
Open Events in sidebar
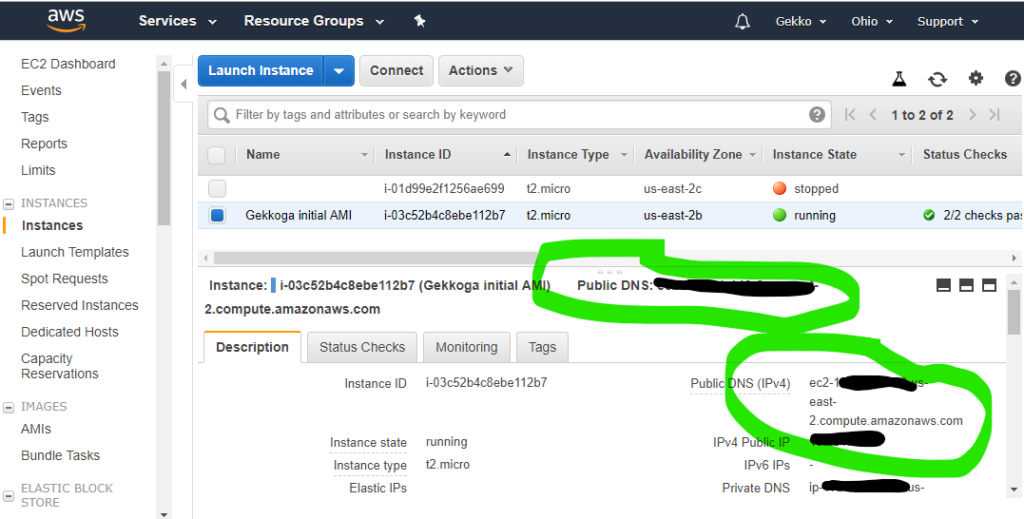41,91
